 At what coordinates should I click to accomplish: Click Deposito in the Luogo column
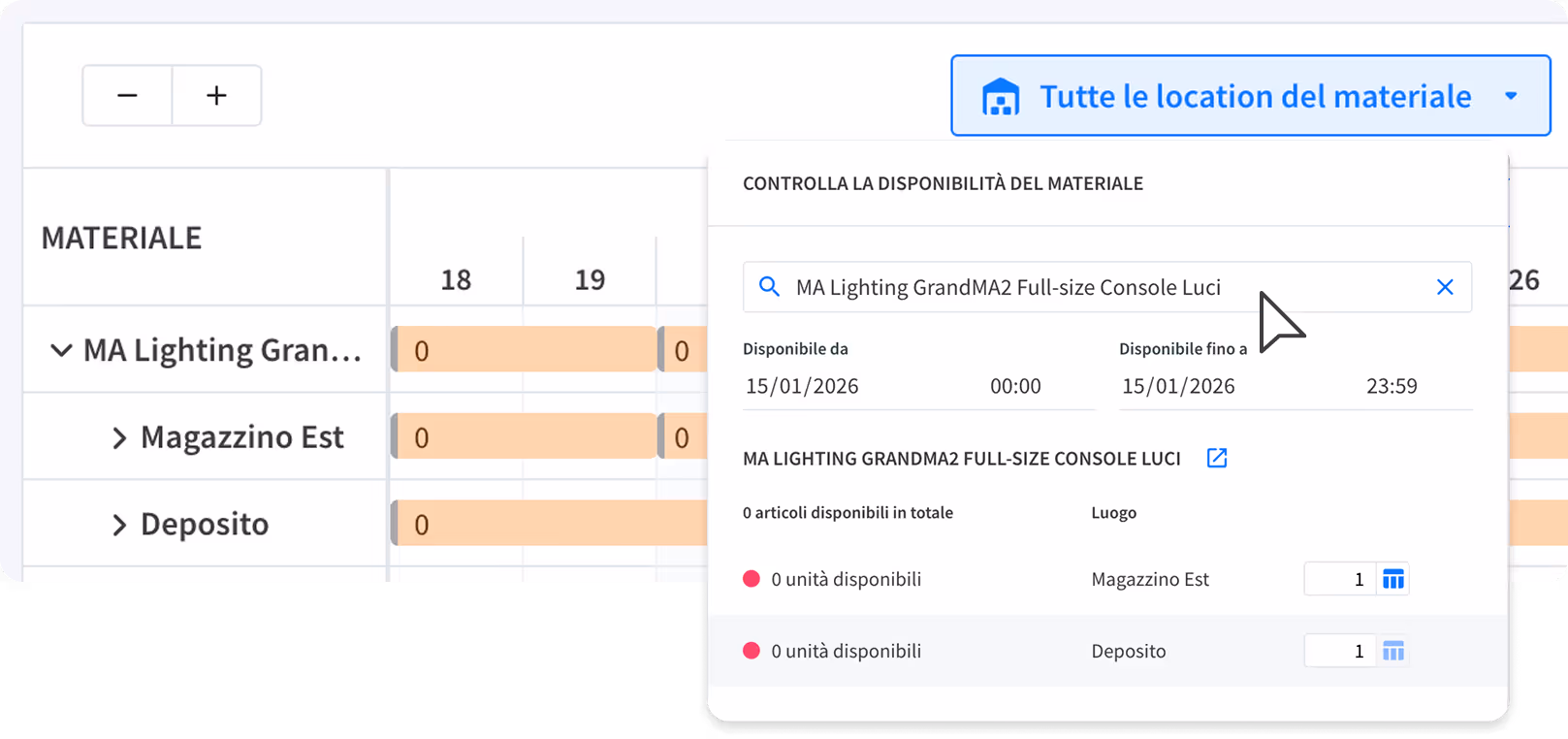[x=1129, y=651]
